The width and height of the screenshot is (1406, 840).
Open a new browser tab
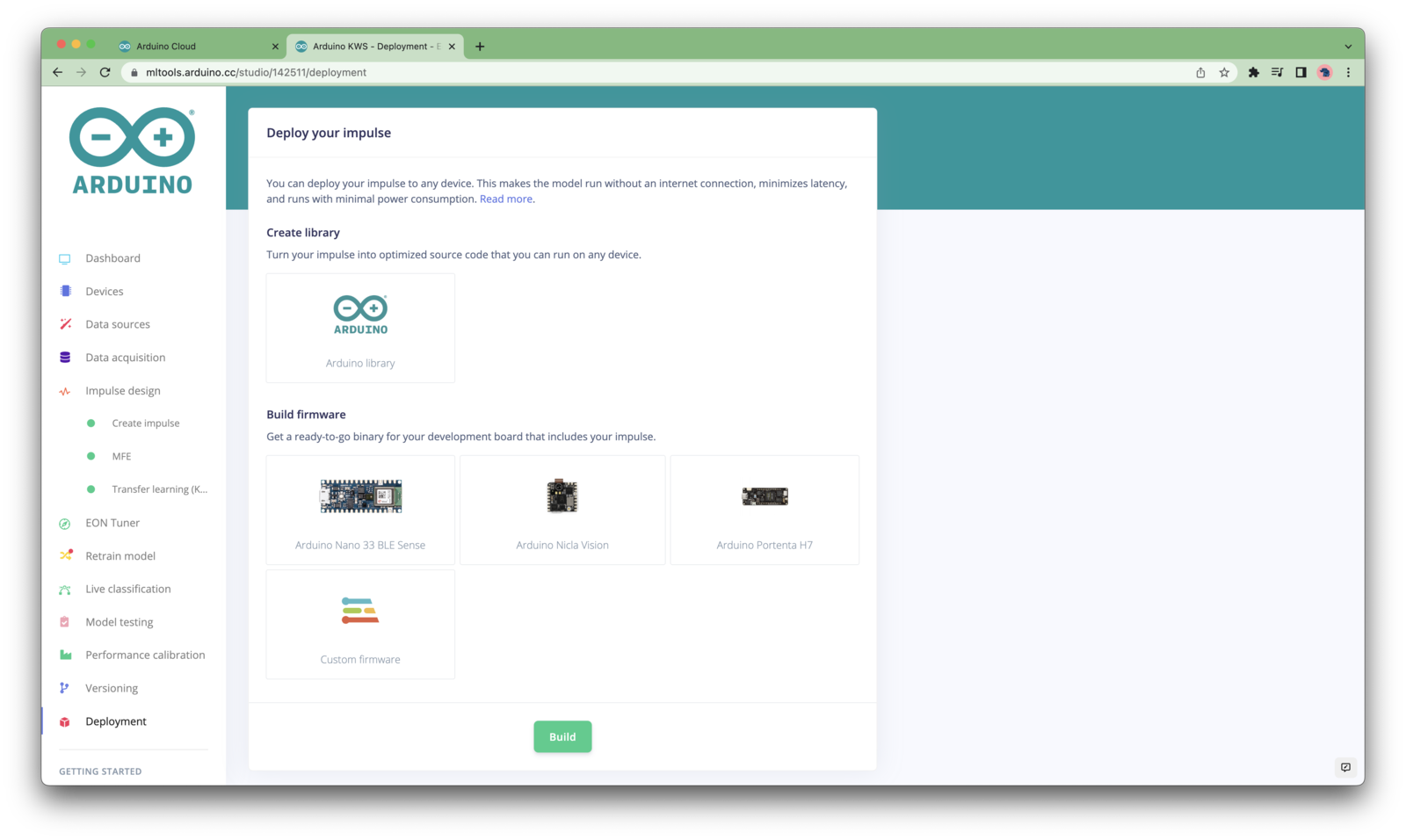click(480, 47)
